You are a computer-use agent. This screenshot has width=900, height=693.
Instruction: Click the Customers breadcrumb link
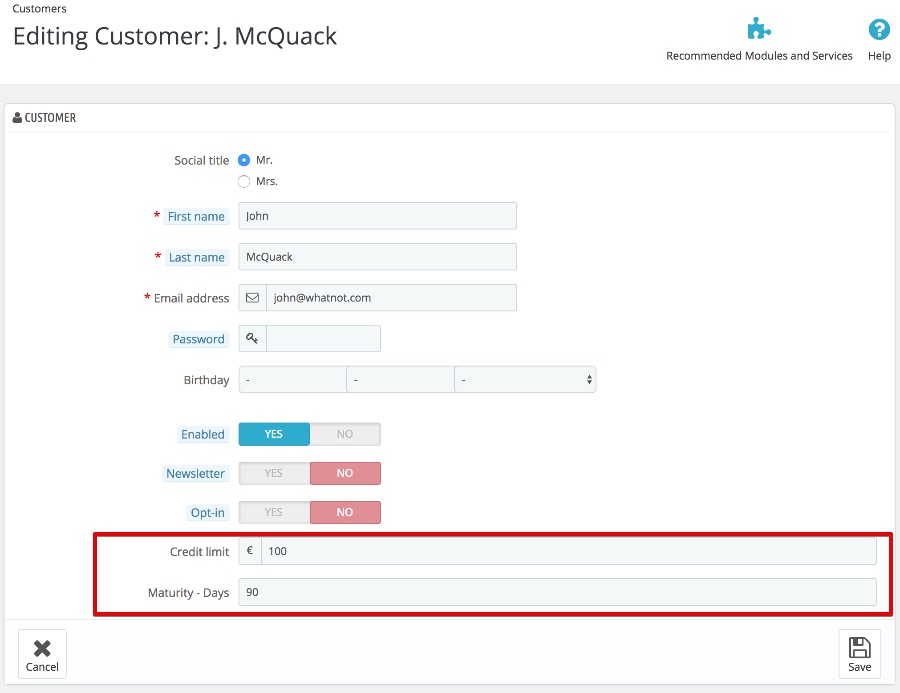tap(39, 9)
